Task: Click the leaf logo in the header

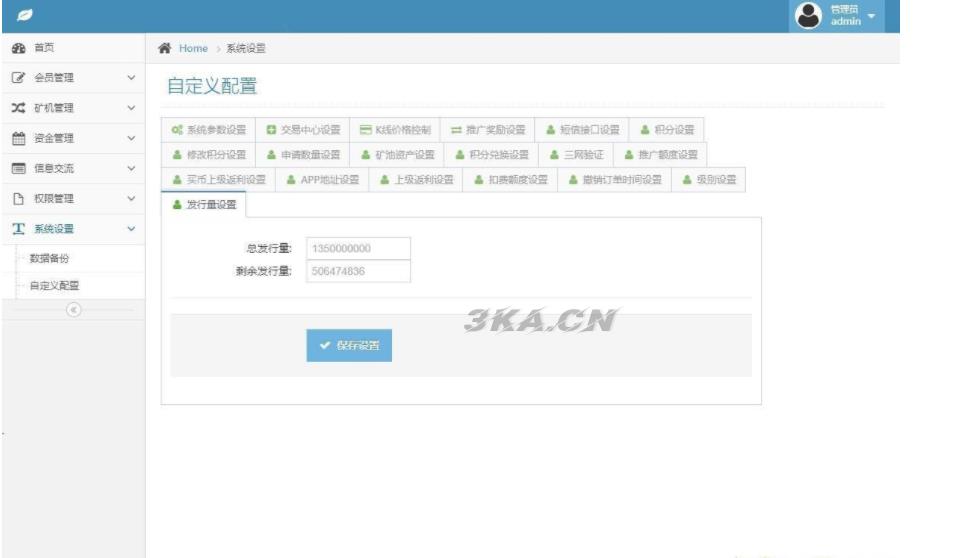Action: click(24, 15)
